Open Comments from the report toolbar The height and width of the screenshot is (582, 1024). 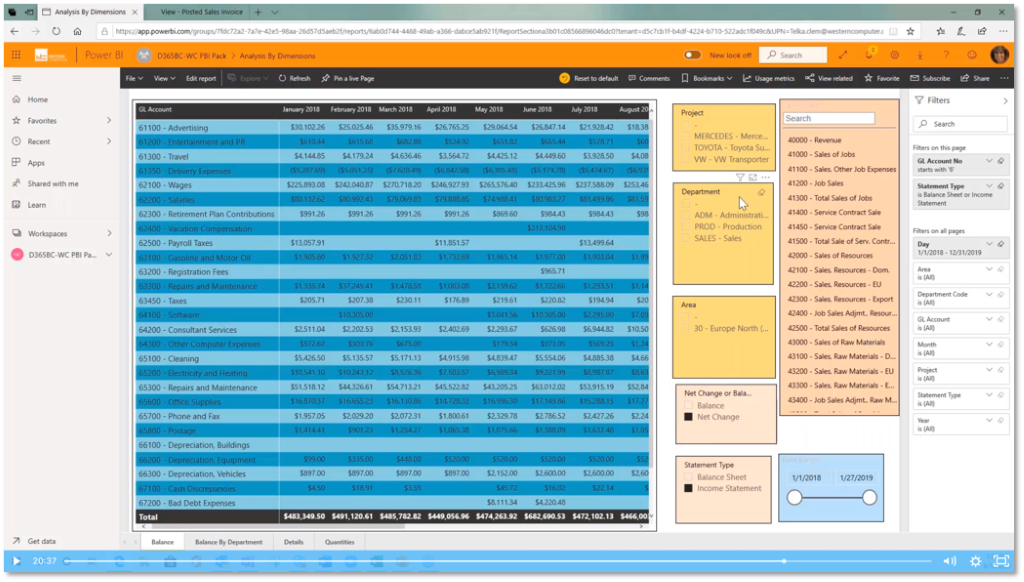pos(648,78)
